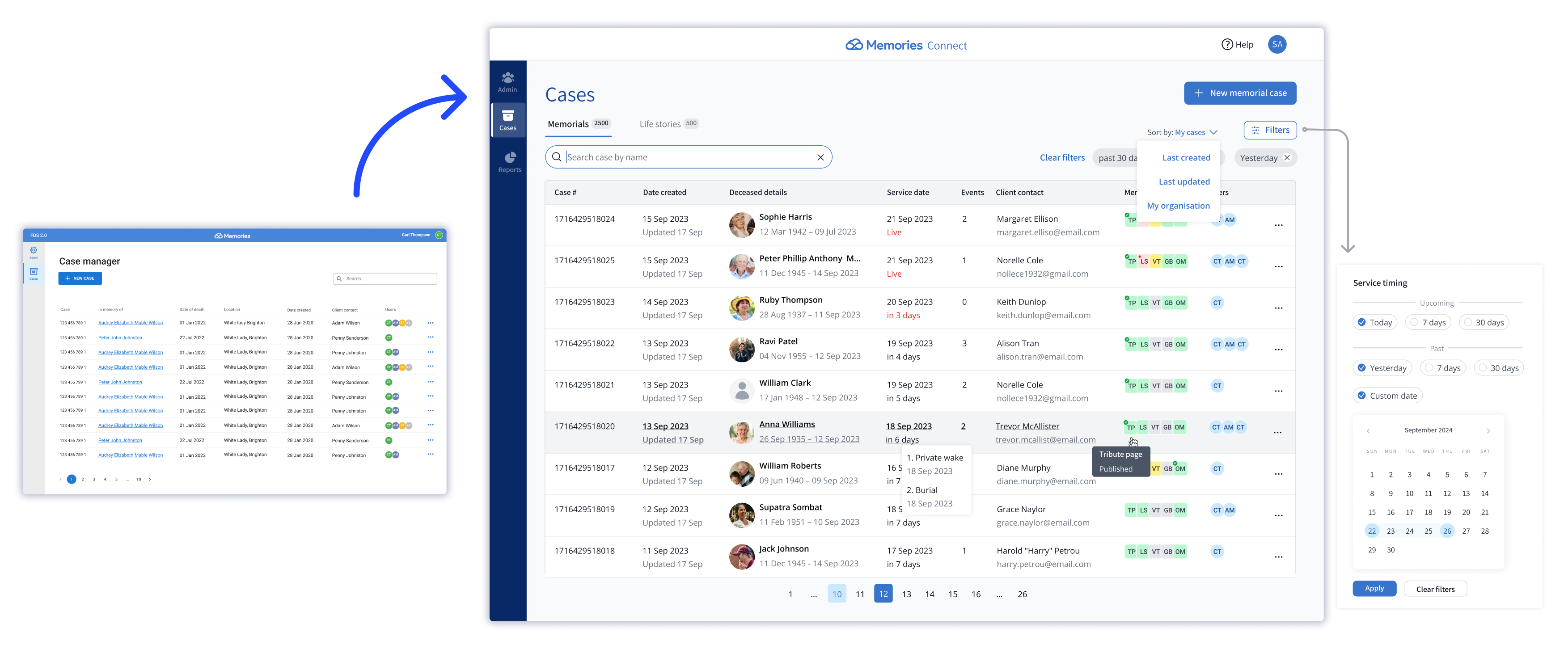Choose Last updated sort option
Image resolution: width=1568 pixels, height=649 pixels.
point(1184,182)
